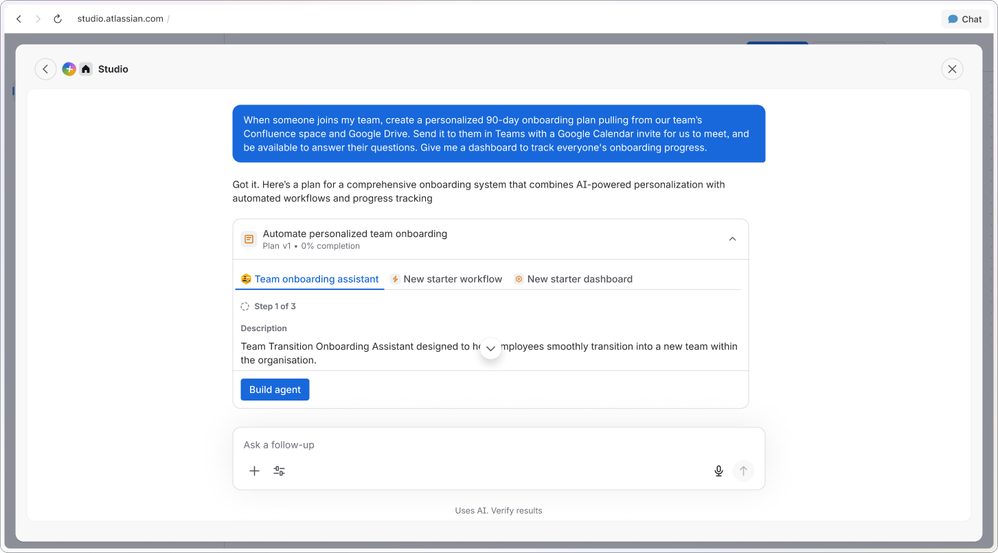This screenshot has height=553, width=998.
Task: Send message with the up arrow button
Action: tap(743, 471)
